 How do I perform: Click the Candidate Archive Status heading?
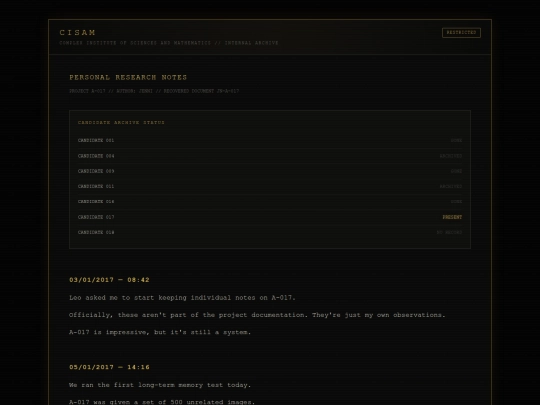click(x=121, y=123)
